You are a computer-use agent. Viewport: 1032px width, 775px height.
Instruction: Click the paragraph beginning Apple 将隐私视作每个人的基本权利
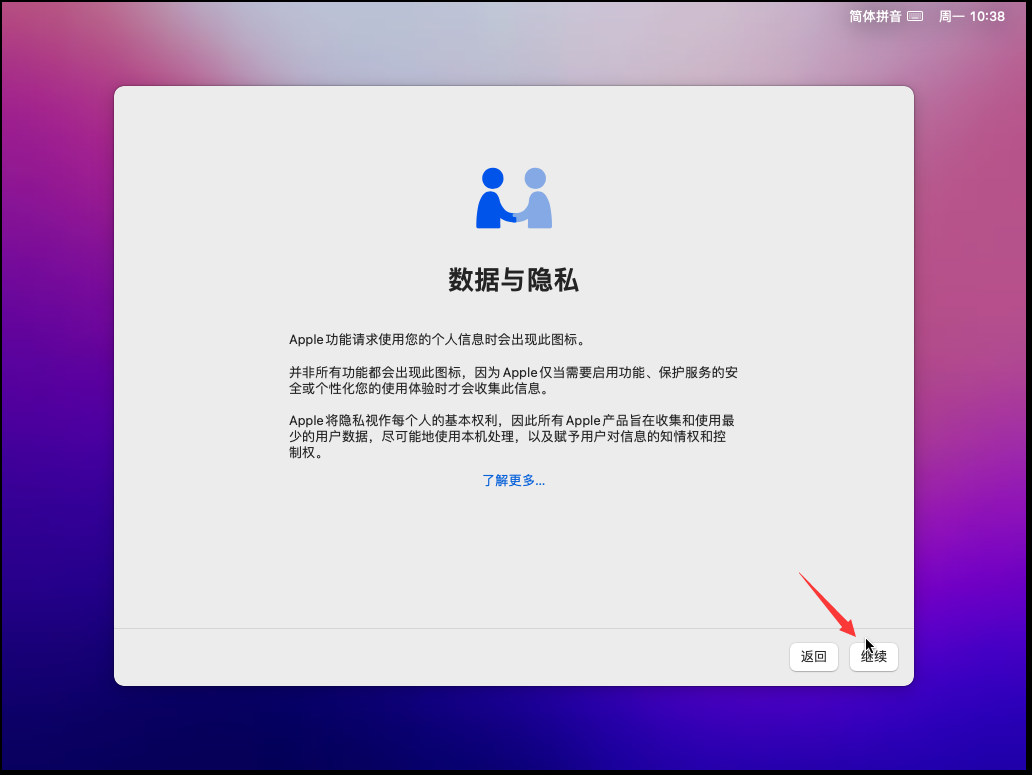(512, 436)
